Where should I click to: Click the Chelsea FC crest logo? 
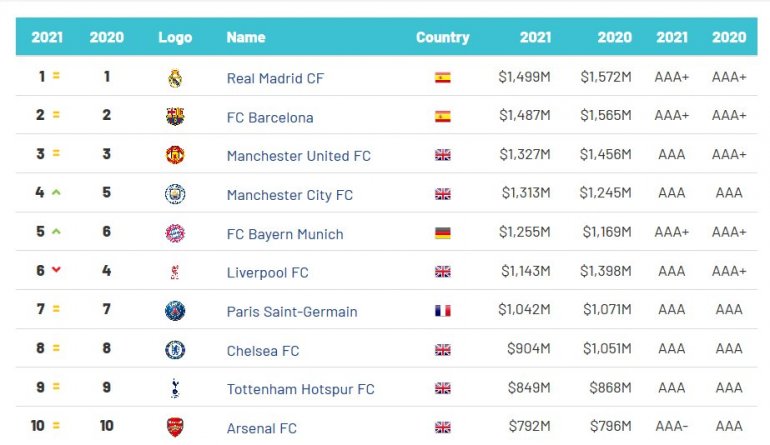(175, 350)
